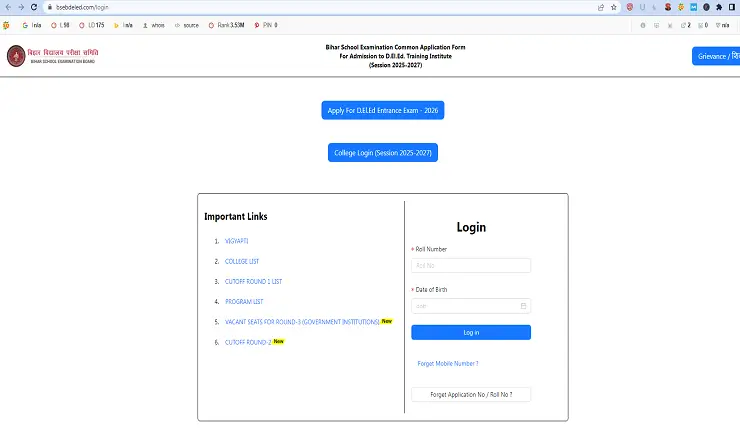This screenshot has height=441, width=740.
Task: Click the source toolbar item
Action: click(186, 24)
